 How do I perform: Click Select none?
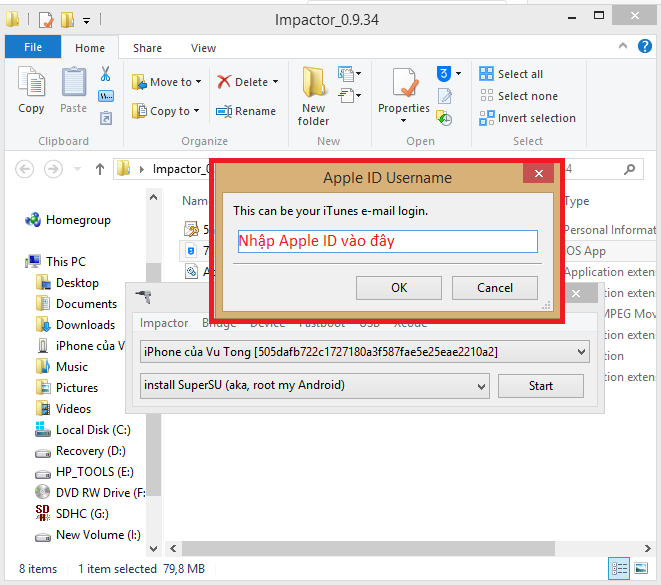[519, 96]
